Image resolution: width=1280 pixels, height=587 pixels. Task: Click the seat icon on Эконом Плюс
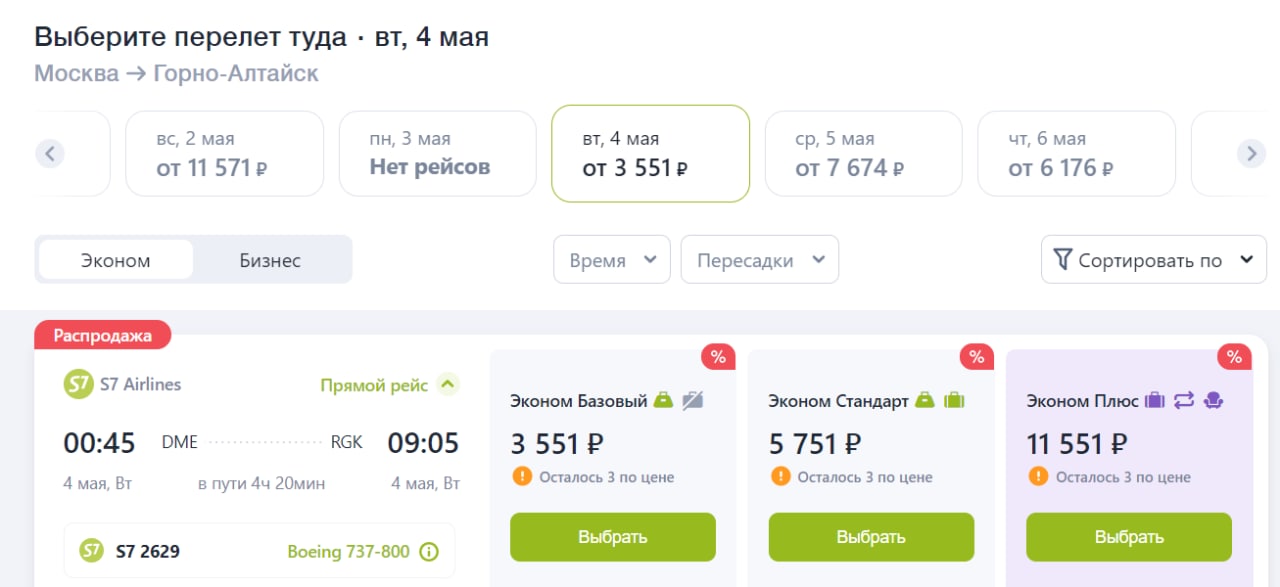click(x=1213, y=400)
